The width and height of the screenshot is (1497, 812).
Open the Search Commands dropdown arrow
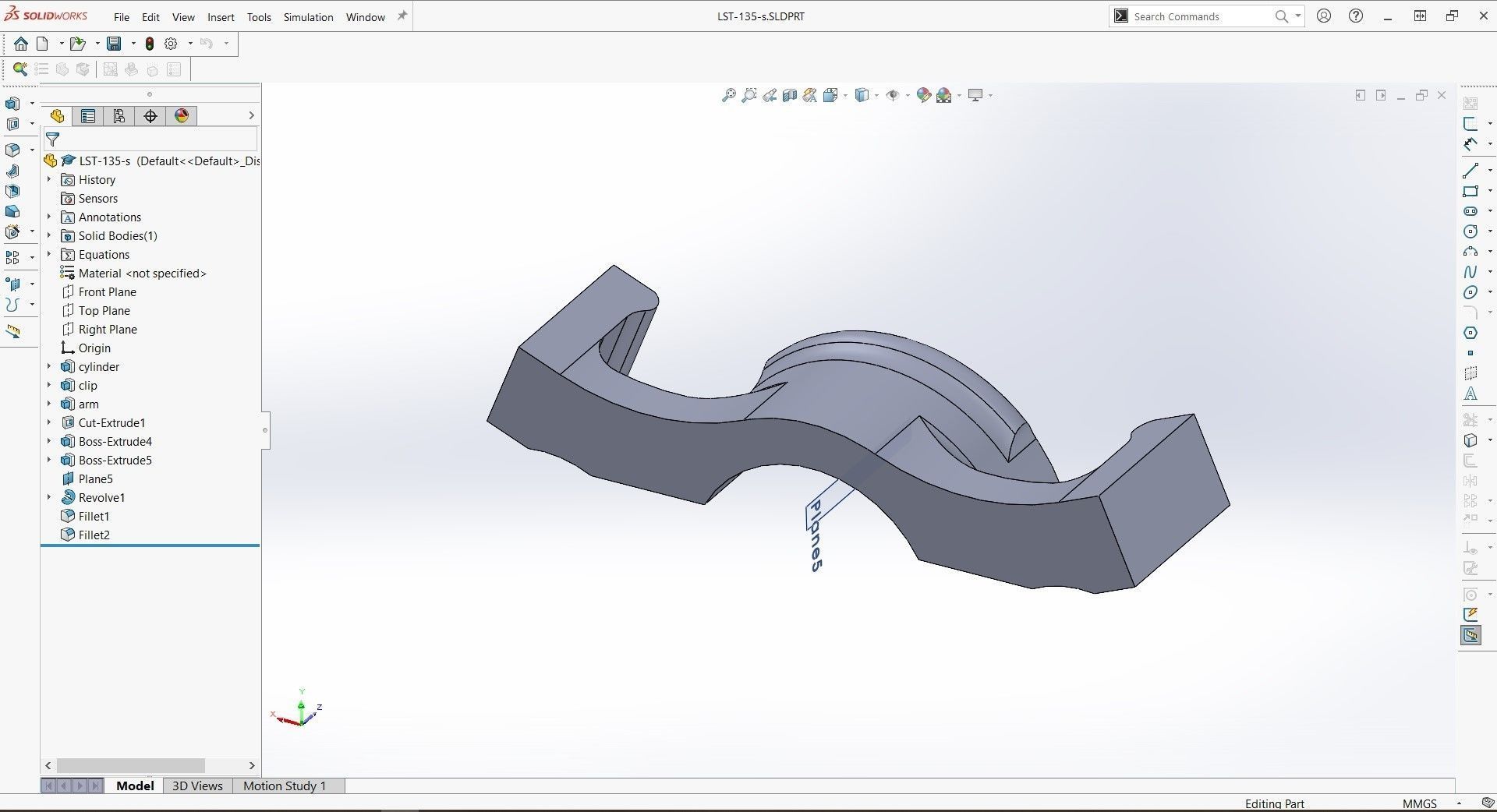[x=1297, y=16]
